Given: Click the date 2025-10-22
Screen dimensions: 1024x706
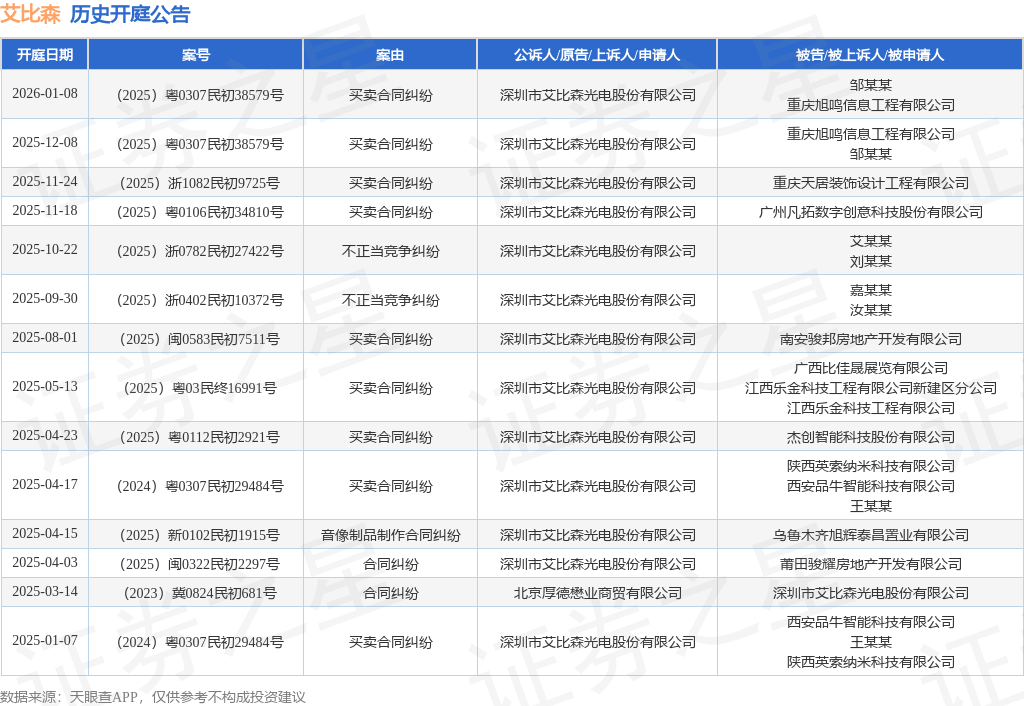Looking at the screenshot, I should point(44,249).
